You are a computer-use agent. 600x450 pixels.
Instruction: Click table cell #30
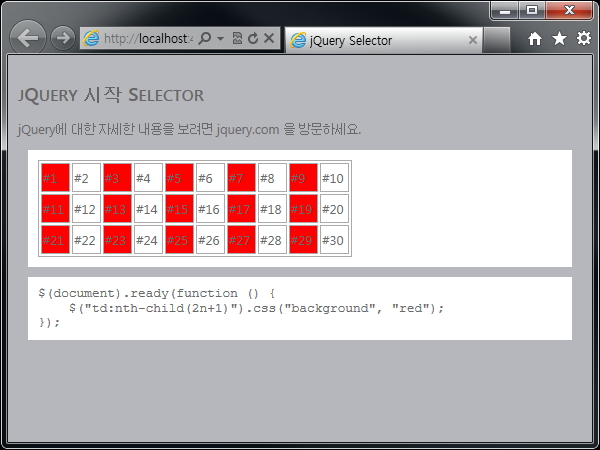(x=334, y=240)
